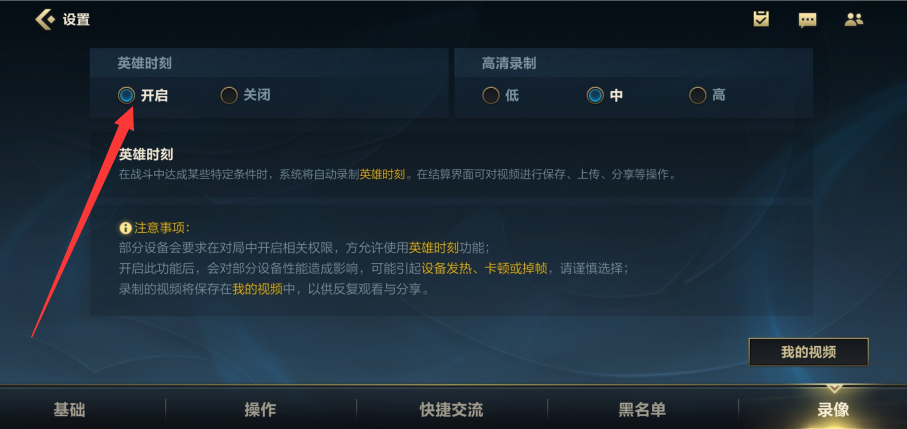Switch to the 基础 tab
This screenshot has width=907, height=429.
pos(69,410)
